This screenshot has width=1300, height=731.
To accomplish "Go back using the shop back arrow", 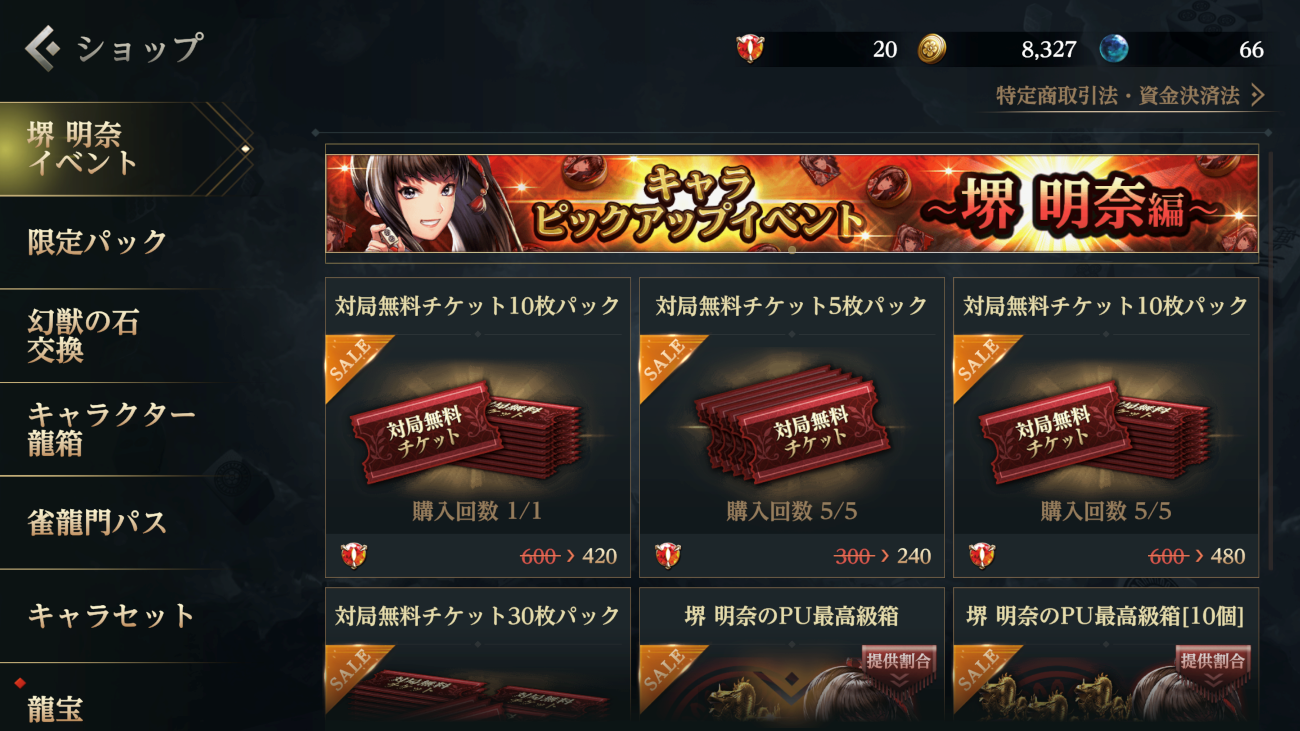I will [x=44, y=46].
